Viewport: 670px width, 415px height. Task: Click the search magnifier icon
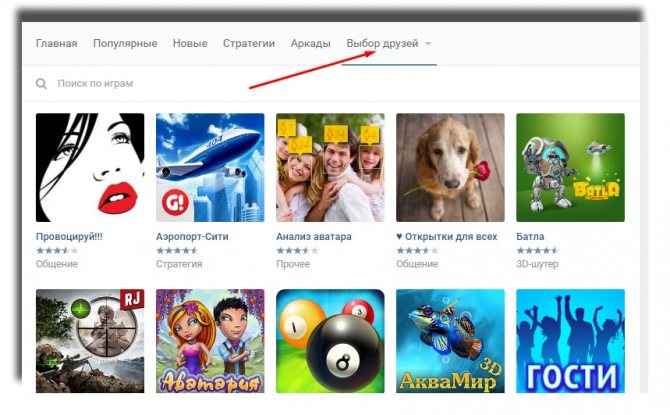click(41, 83)
